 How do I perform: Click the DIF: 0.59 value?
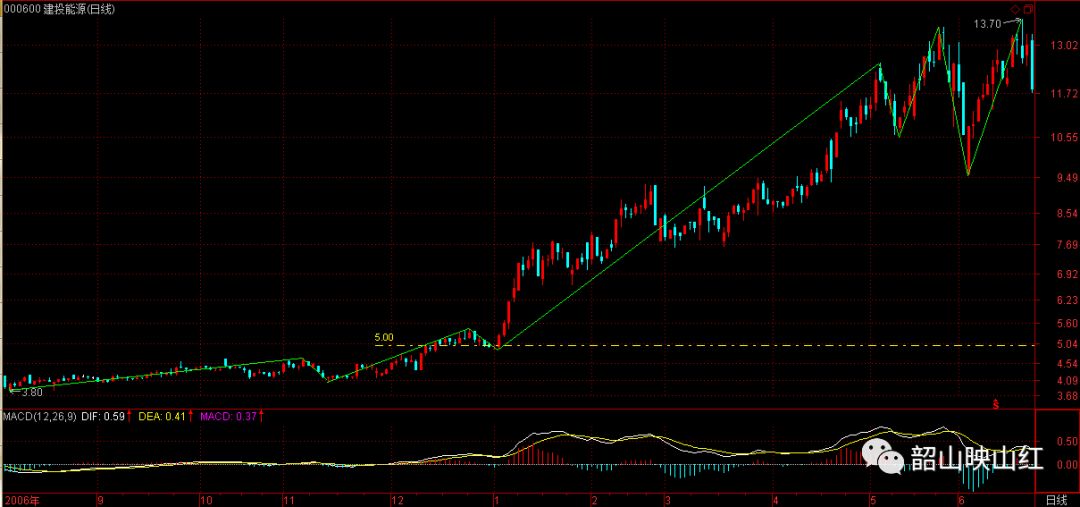(103, 417)
